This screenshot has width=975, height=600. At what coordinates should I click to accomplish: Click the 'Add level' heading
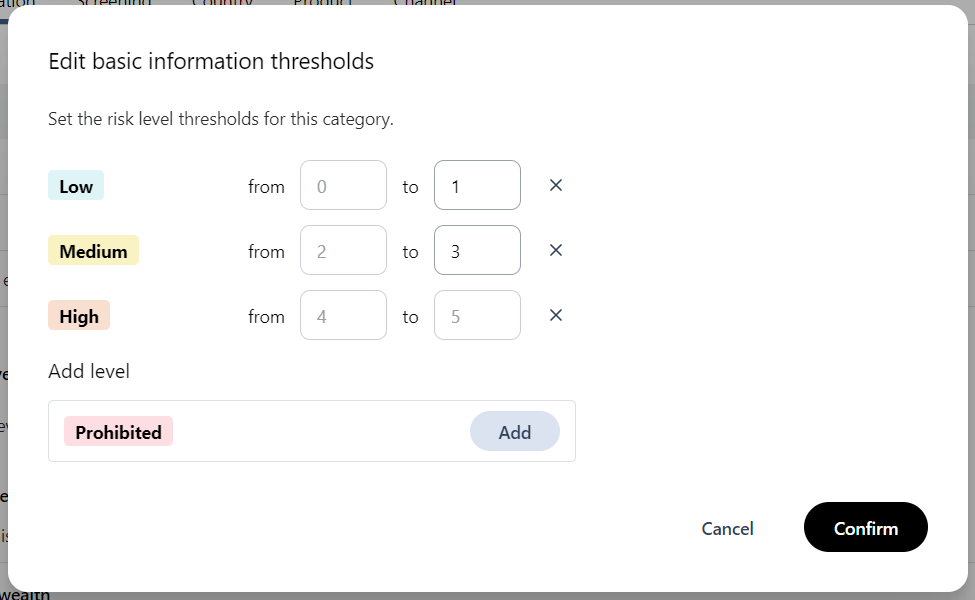click(89, 371)
